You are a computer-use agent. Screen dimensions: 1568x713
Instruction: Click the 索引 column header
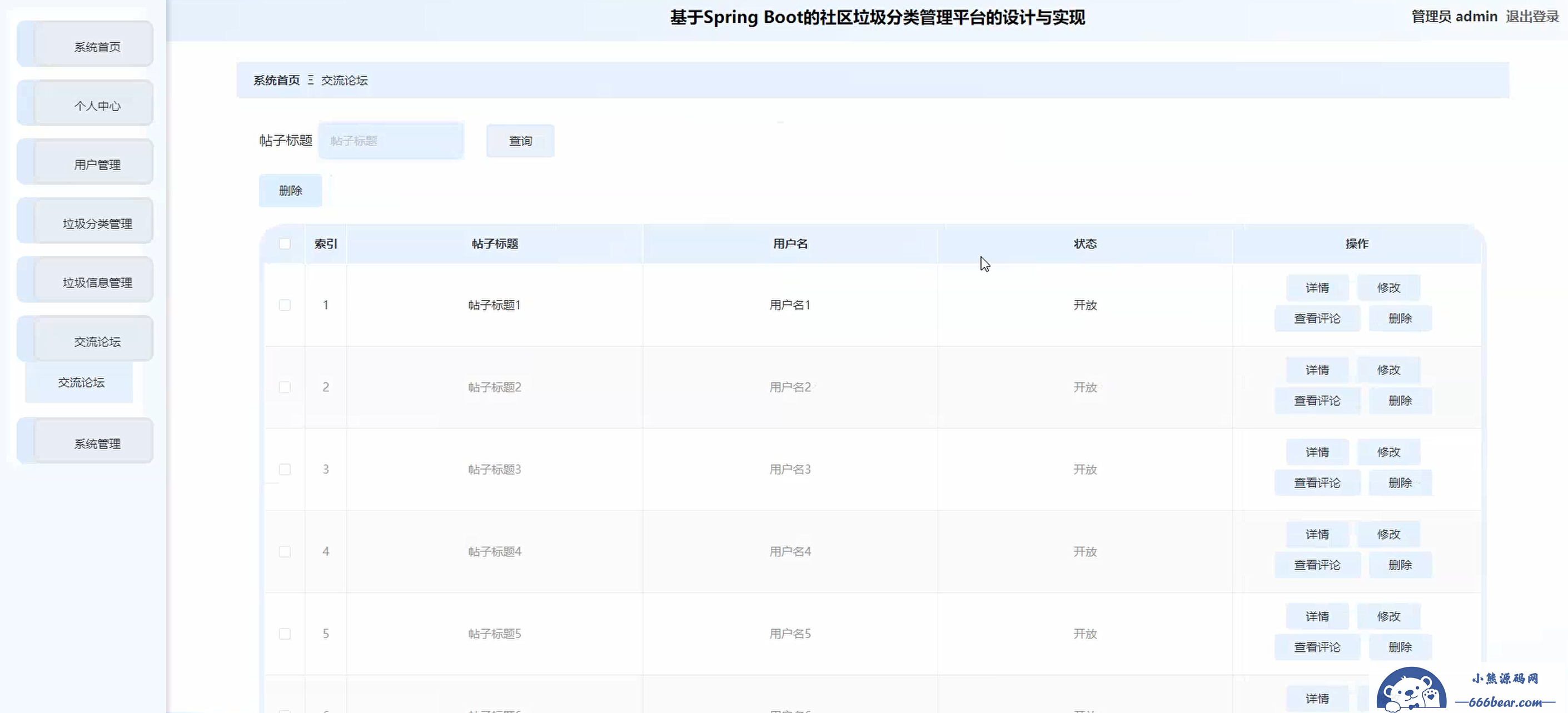click(x=326, y=244)
